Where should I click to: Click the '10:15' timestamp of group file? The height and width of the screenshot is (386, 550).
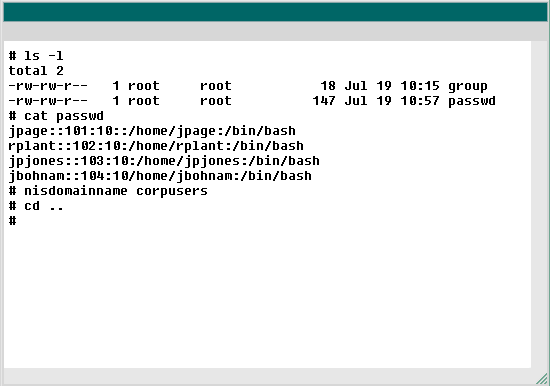coord(420,86)
